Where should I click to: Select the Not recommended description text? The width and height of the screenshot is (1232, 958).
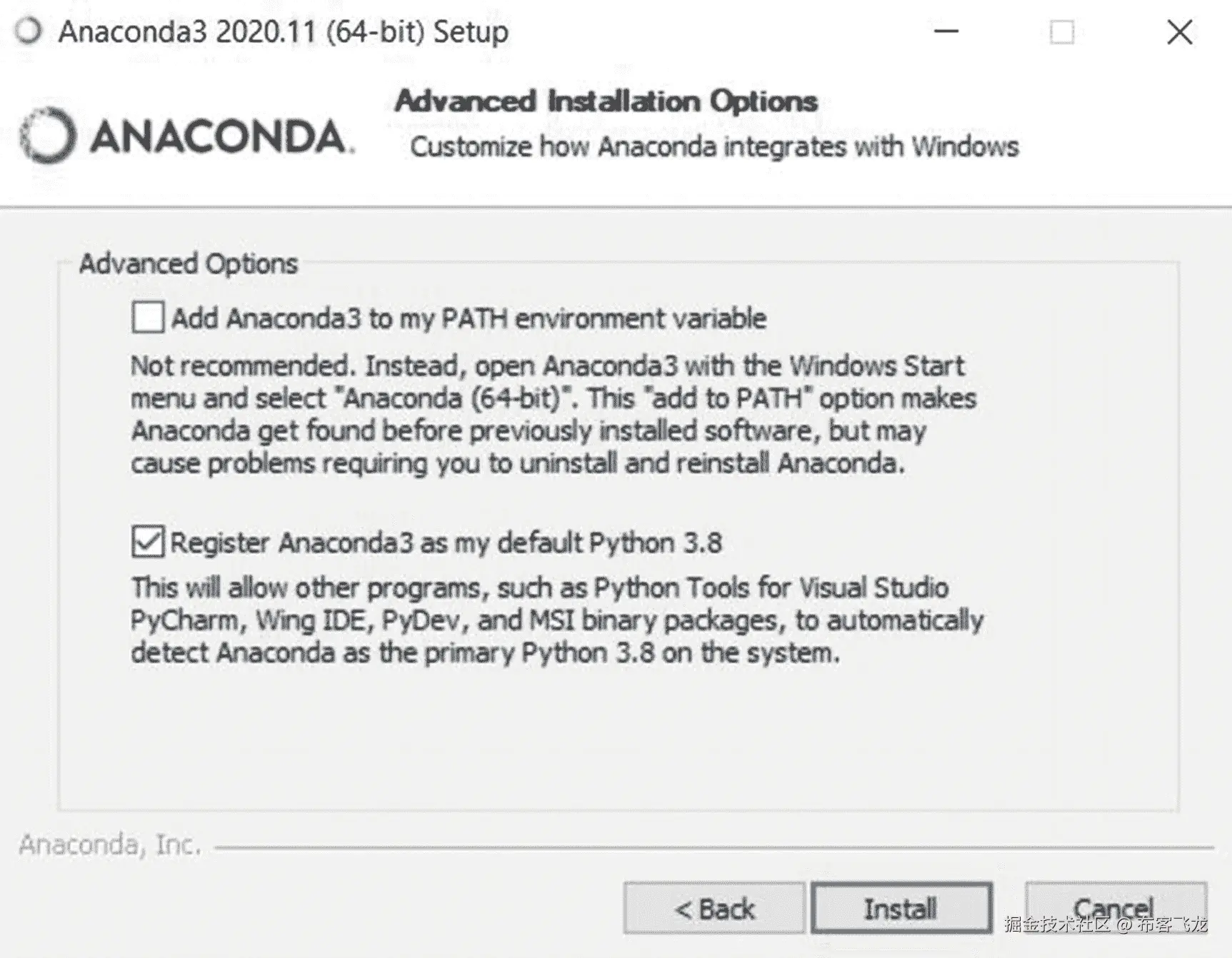click(550, 414)
